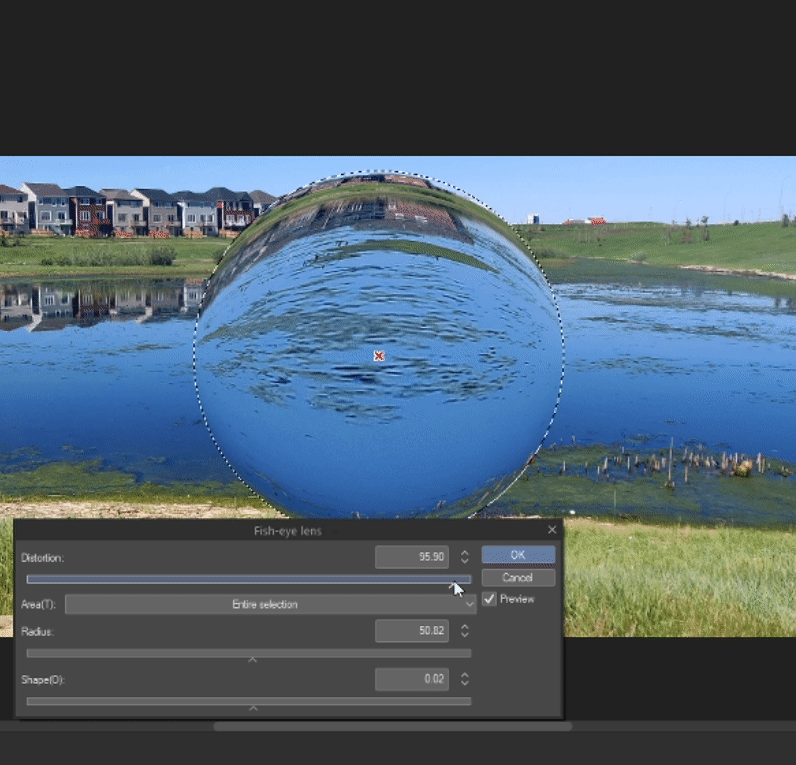Click the Radius slider handle

click(x=252, y=658)
